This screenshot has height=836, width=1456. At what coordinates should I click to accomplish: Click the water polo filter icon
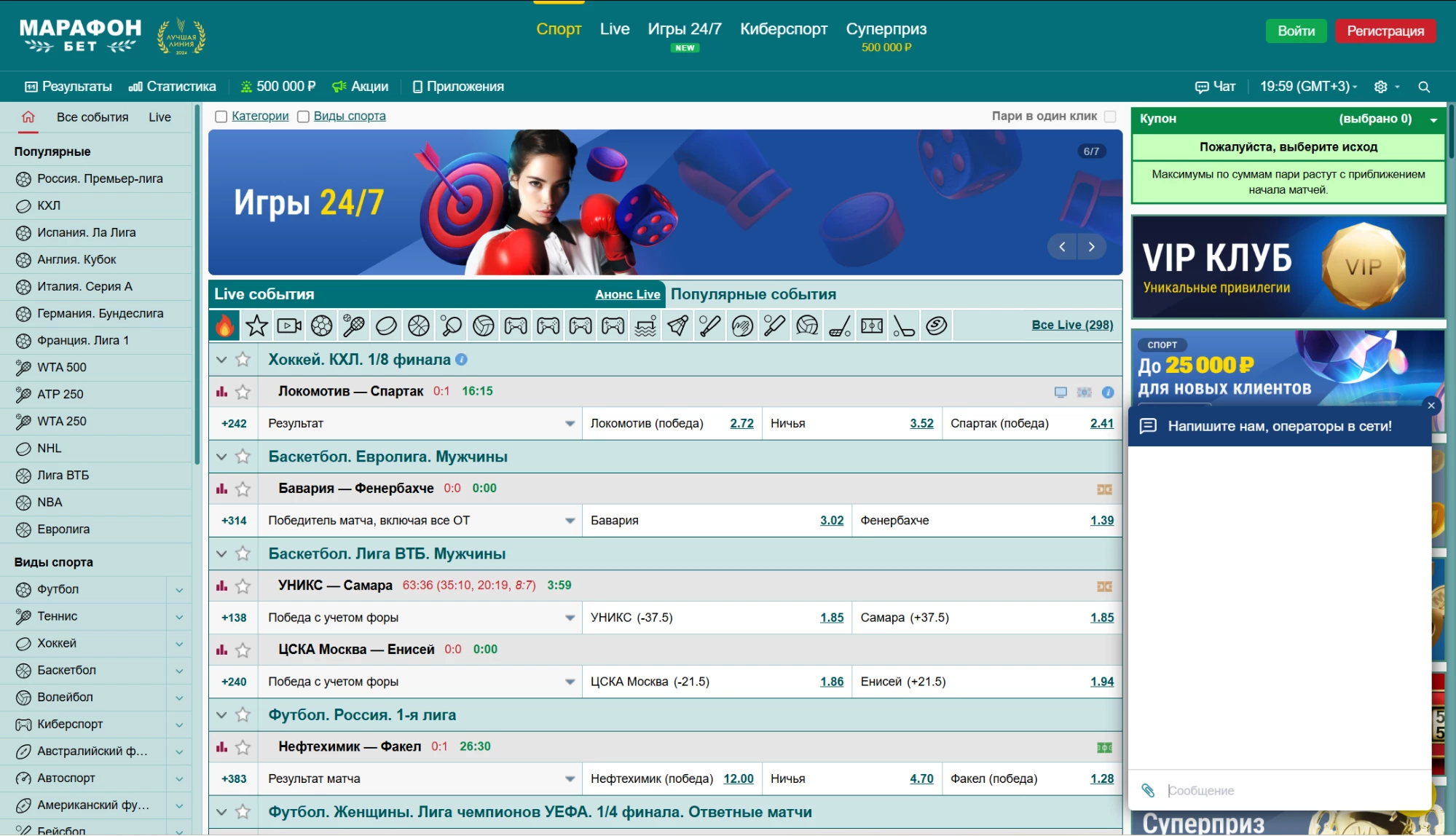click(645, 326)
